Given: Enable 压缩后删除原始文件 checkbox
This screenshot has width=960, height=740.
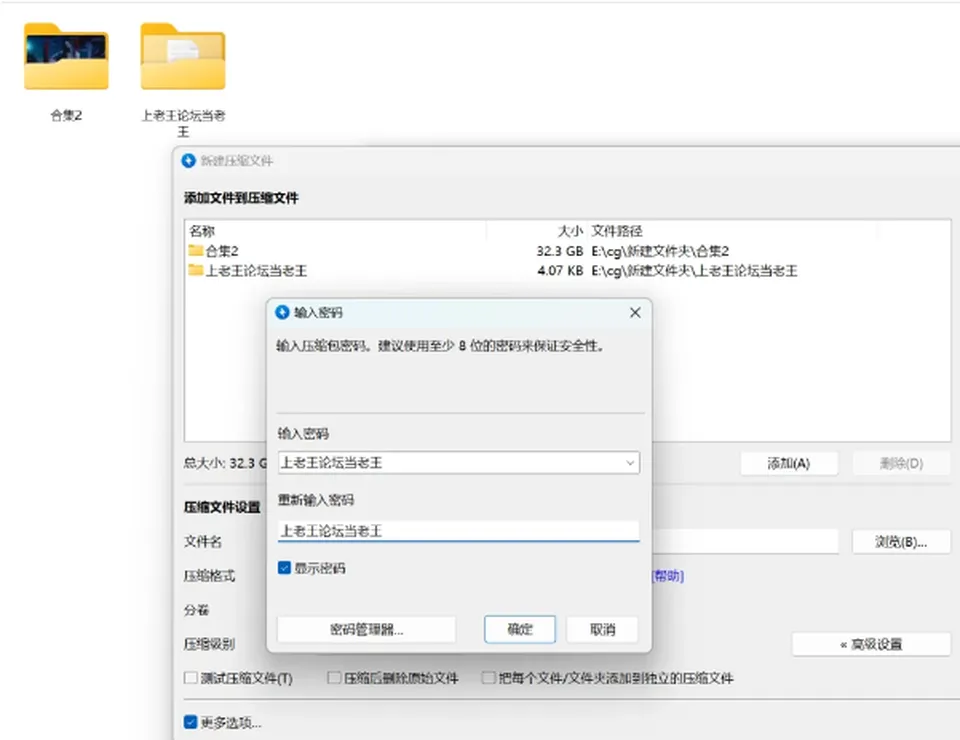Looking at the screenshot, I should [334, 678].
